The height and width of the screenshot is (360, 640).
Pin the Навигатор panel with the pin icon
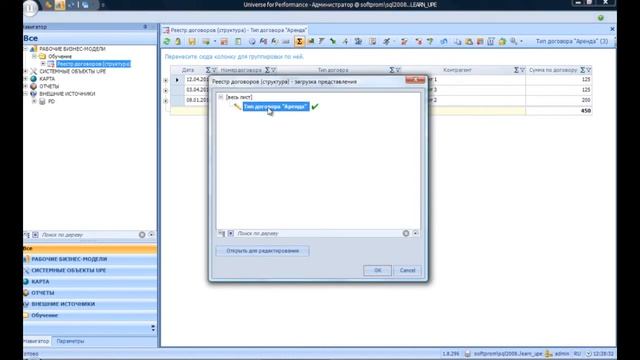click(145, 27)
